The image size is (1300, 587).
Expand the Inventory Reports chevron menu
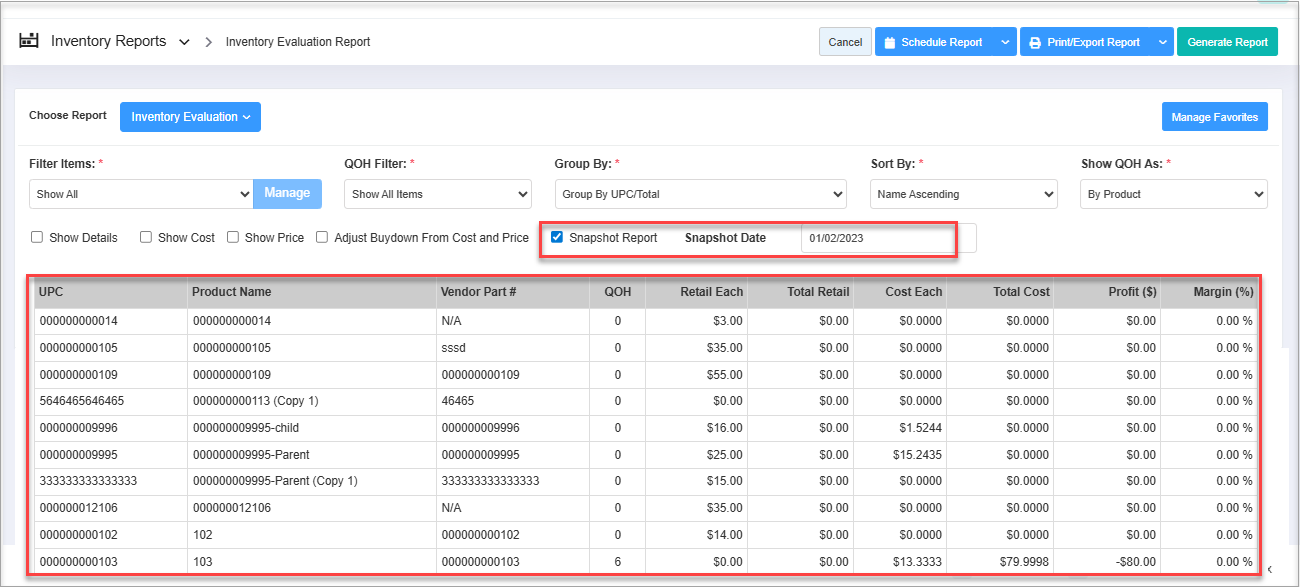[x=184, y=42]
